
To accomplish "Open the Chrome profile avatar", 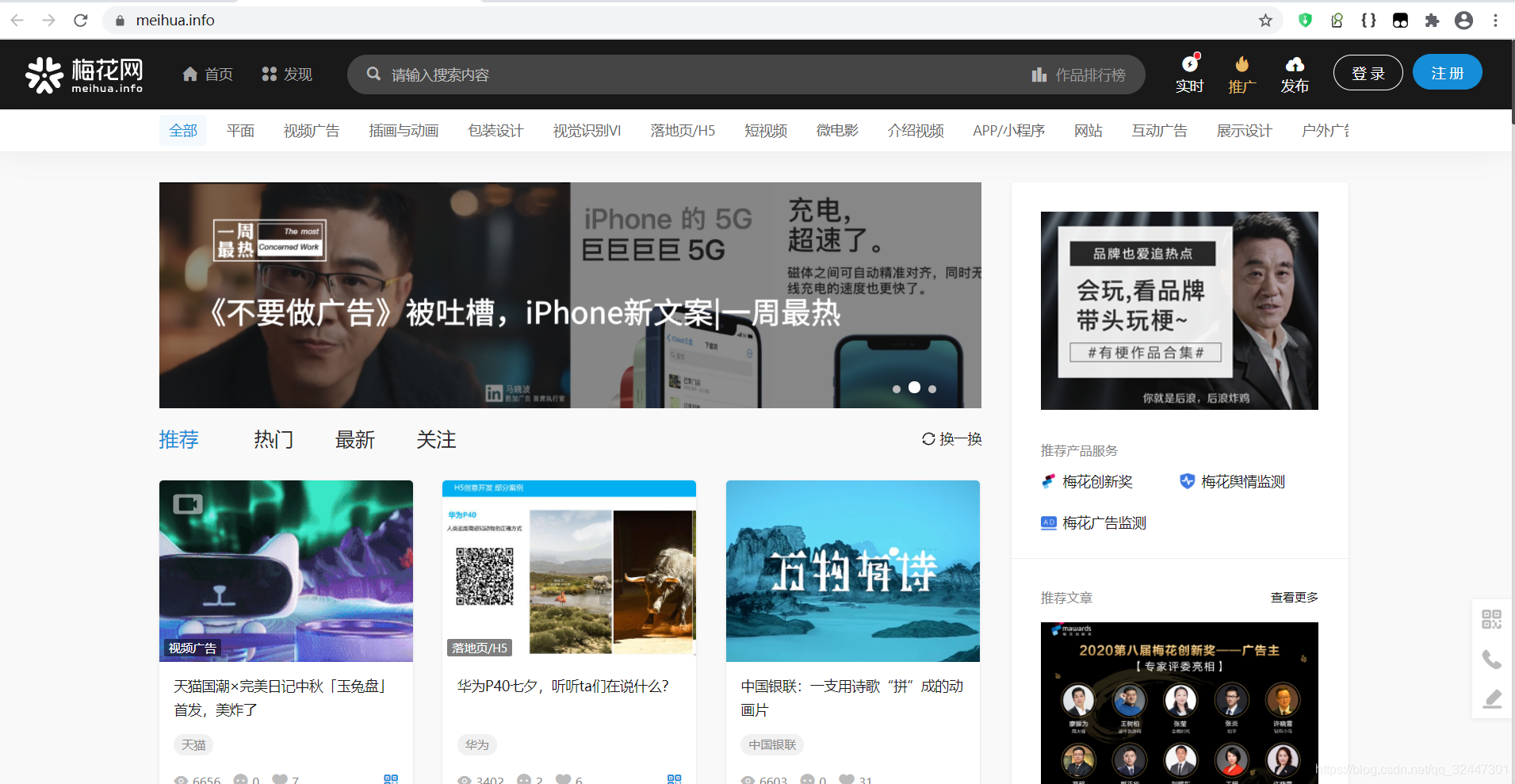I will pyautogui.click(x=1463, y=21).
